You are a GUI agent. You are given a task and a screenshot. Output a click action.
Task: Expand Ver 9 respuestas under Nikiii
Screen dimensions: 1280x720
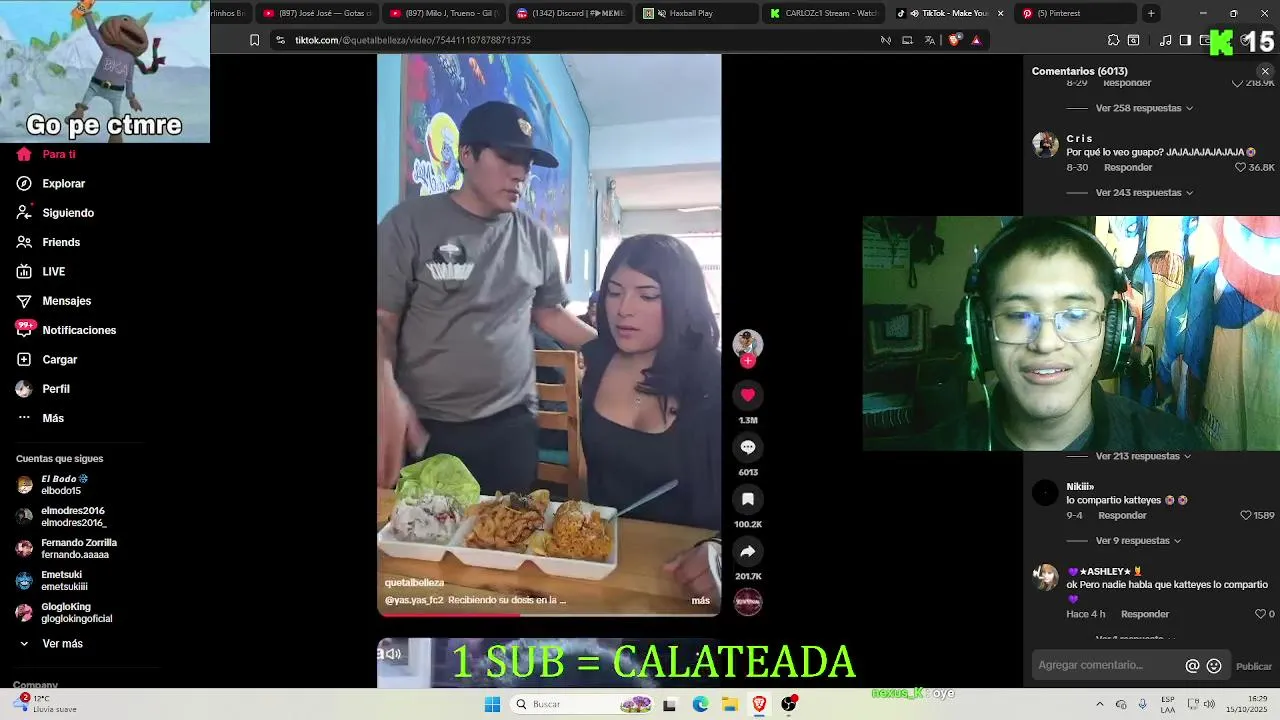pos(1138,541)
